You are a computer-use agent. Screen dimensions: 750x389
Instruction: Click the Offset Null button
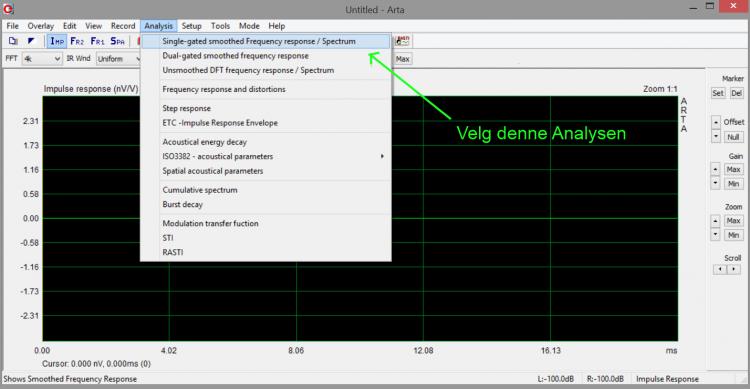(x=733, y=137)
